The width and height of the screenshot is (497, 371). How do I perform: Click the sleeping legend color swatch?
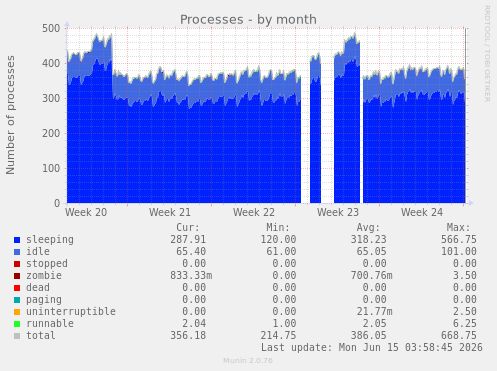click(x=17, y=240)
